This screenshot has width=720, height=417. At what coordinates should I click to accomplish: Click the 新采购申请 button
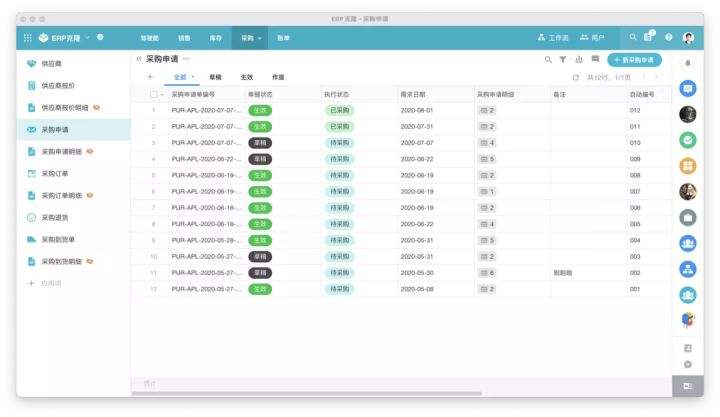coord(634,60)
